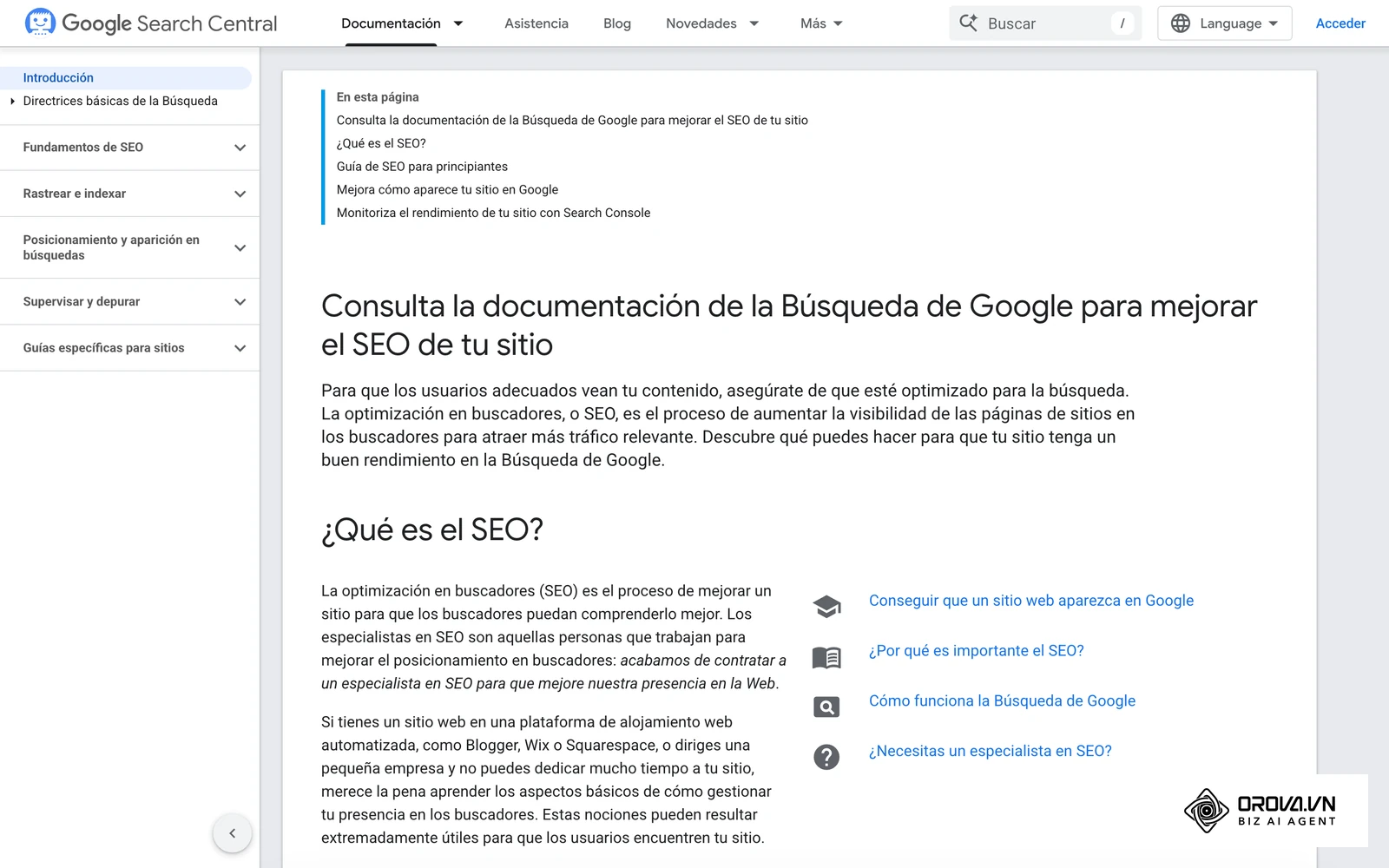
Task: Open ¿Por qué es importante el SEO? link
Action: 977,651
